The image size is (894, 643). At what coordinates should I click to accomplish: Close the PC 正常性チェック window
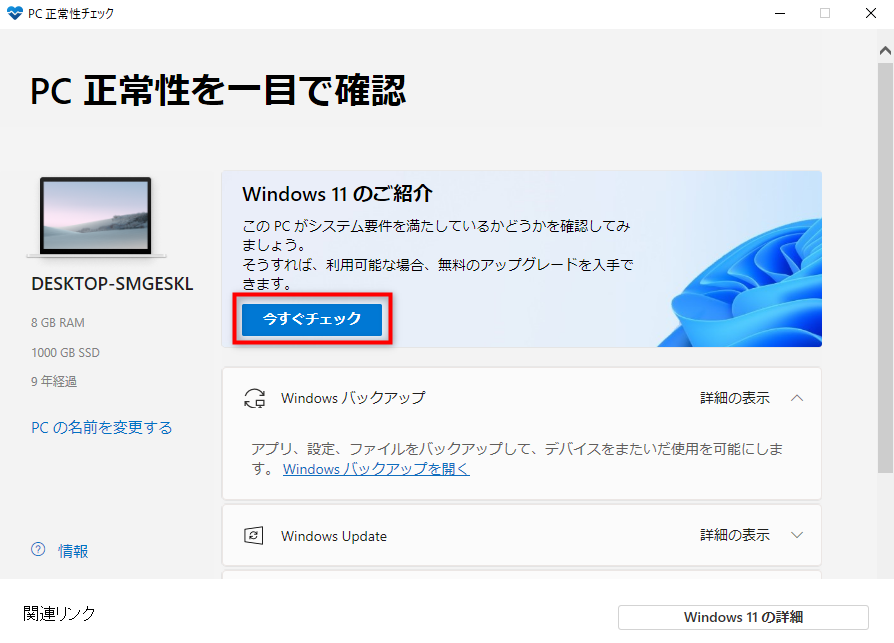tap(871, 13)
